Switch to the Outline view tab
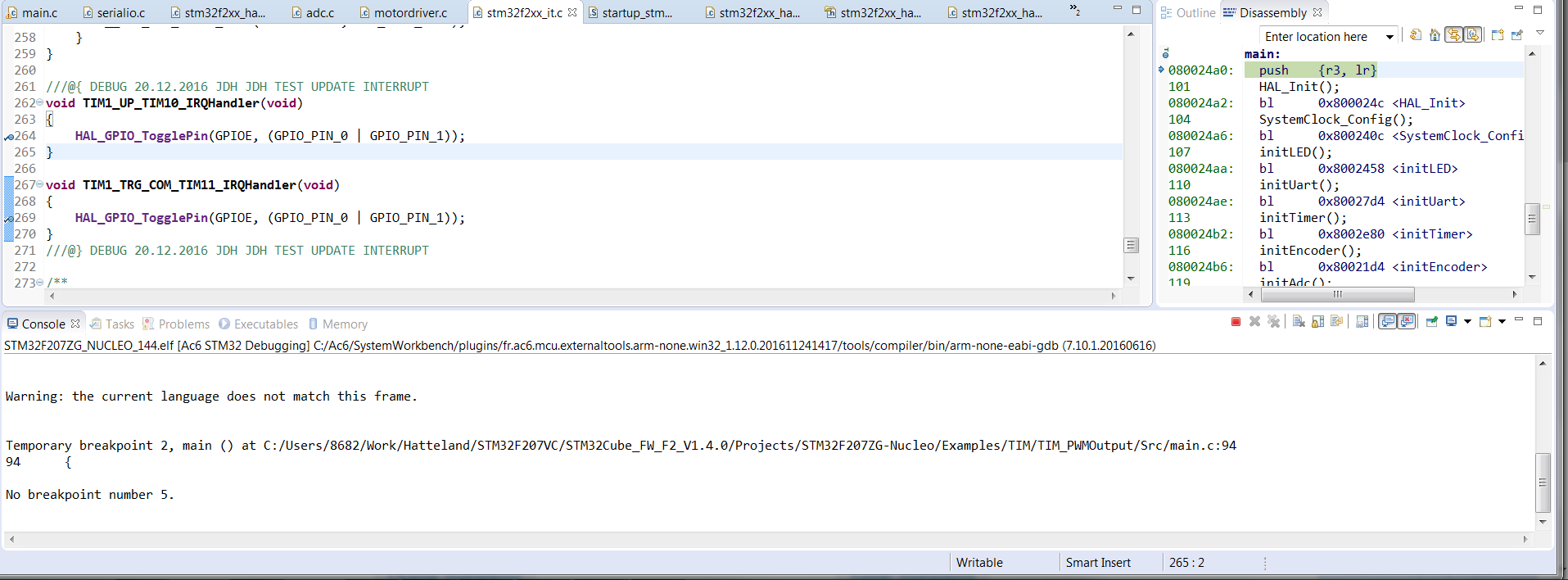Image resolution: width=1568 pixels, height=580 pixels. (1195, 13)
